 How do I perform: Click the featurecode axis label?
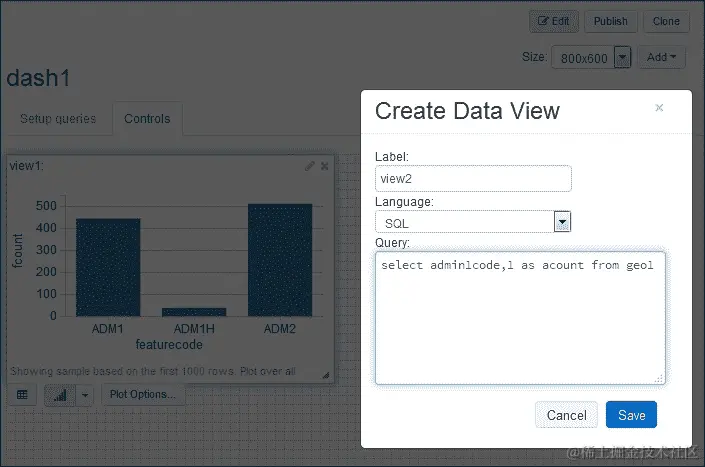pyautogui.click(x=169, y=345)
